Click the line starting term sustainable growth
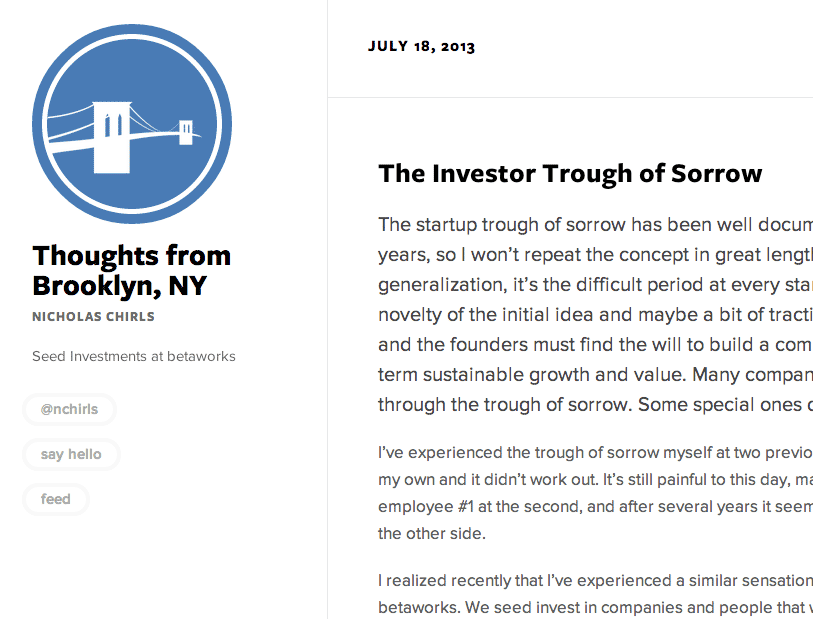813x619 pixels. (x=595, y=374)
